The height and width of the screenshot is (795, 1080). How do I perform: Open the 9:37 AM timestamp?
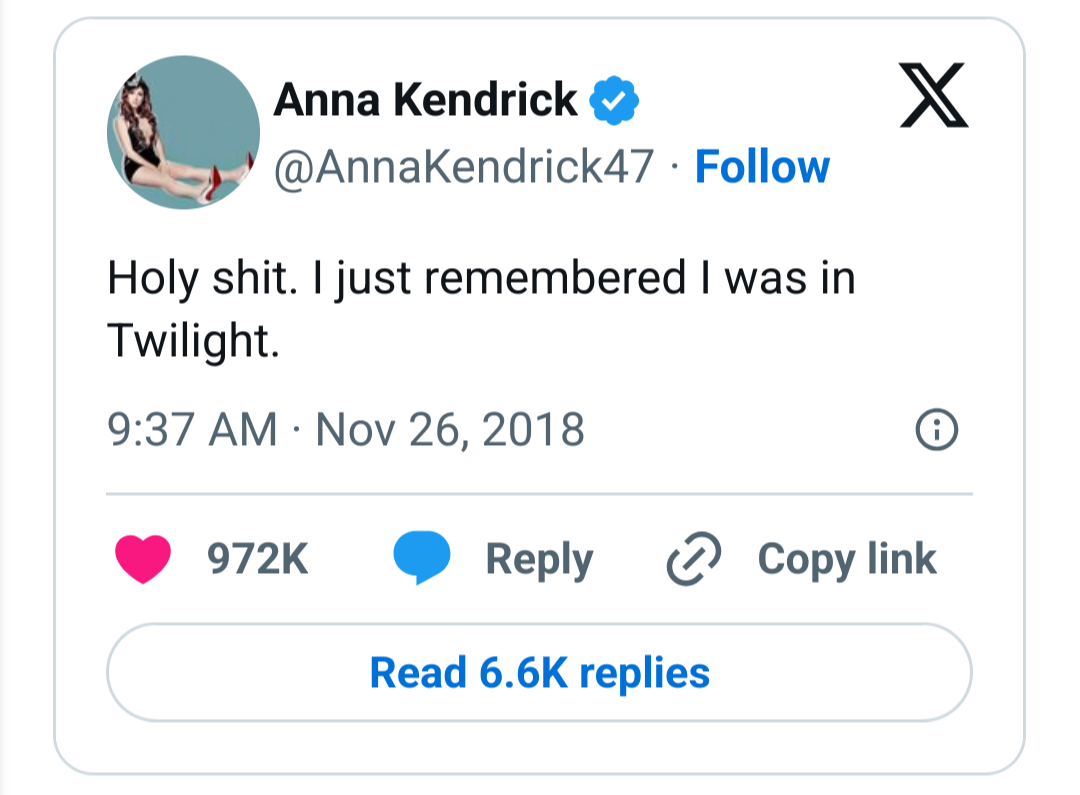tap(191, 430)
